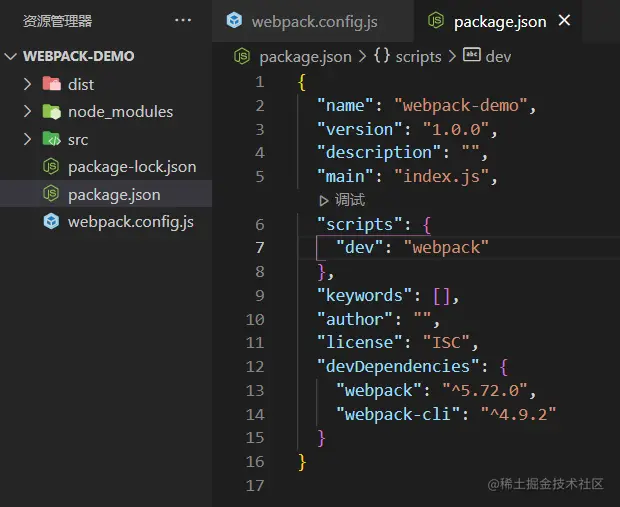Switch to the webpack.config.js tab
620x507 pixels.
pyautogui.click(x=313, y=21)
